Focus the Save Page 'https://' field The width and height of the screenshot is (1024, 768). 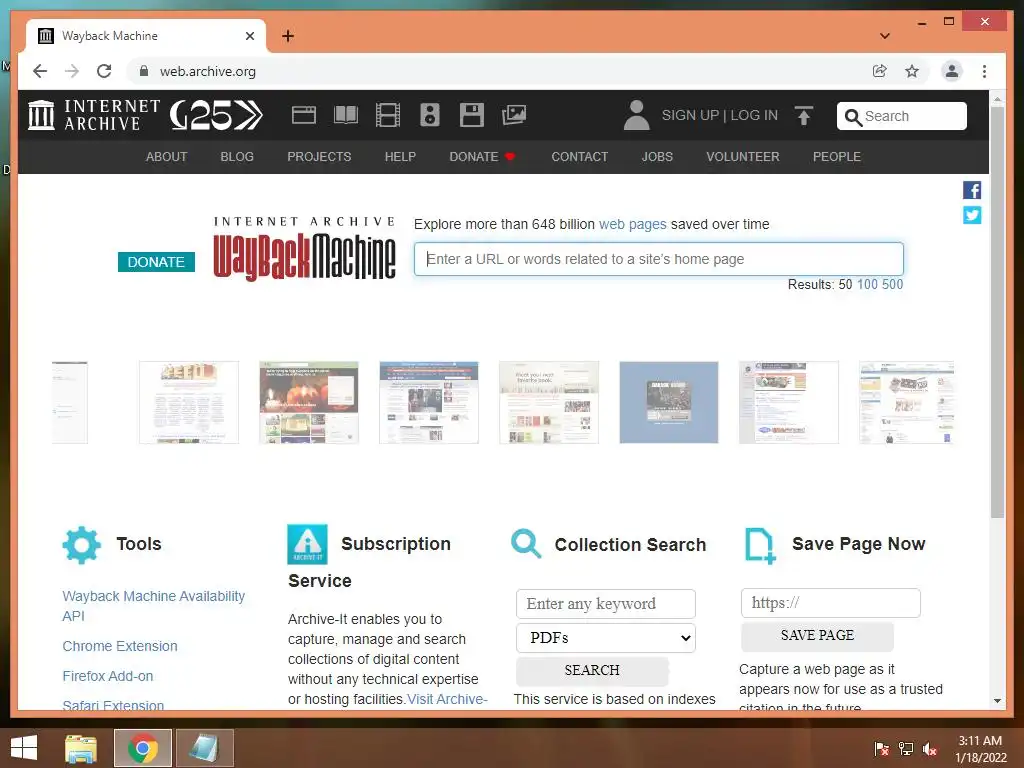point(831,603)
